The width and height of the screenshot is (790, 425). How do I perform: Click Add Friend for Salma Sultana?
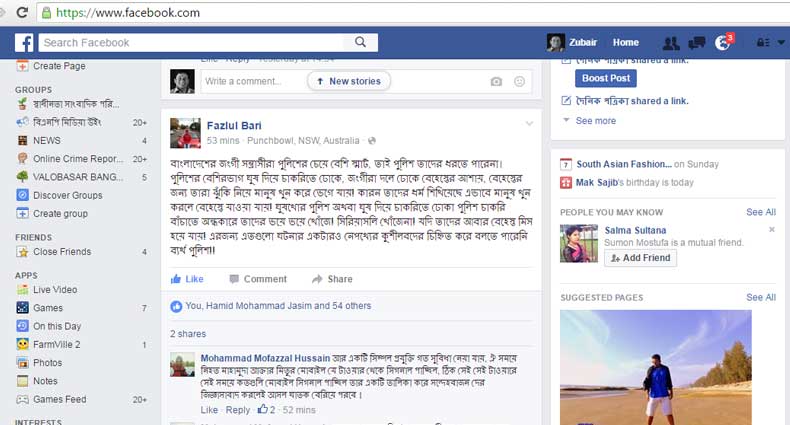640,258
